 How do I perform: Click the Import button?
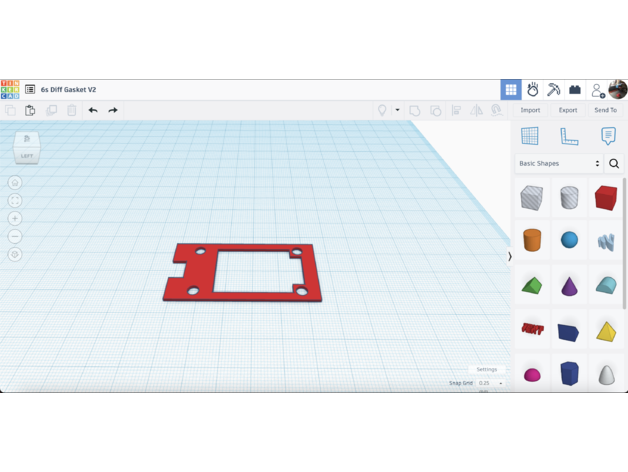click(x=530, y=110)
